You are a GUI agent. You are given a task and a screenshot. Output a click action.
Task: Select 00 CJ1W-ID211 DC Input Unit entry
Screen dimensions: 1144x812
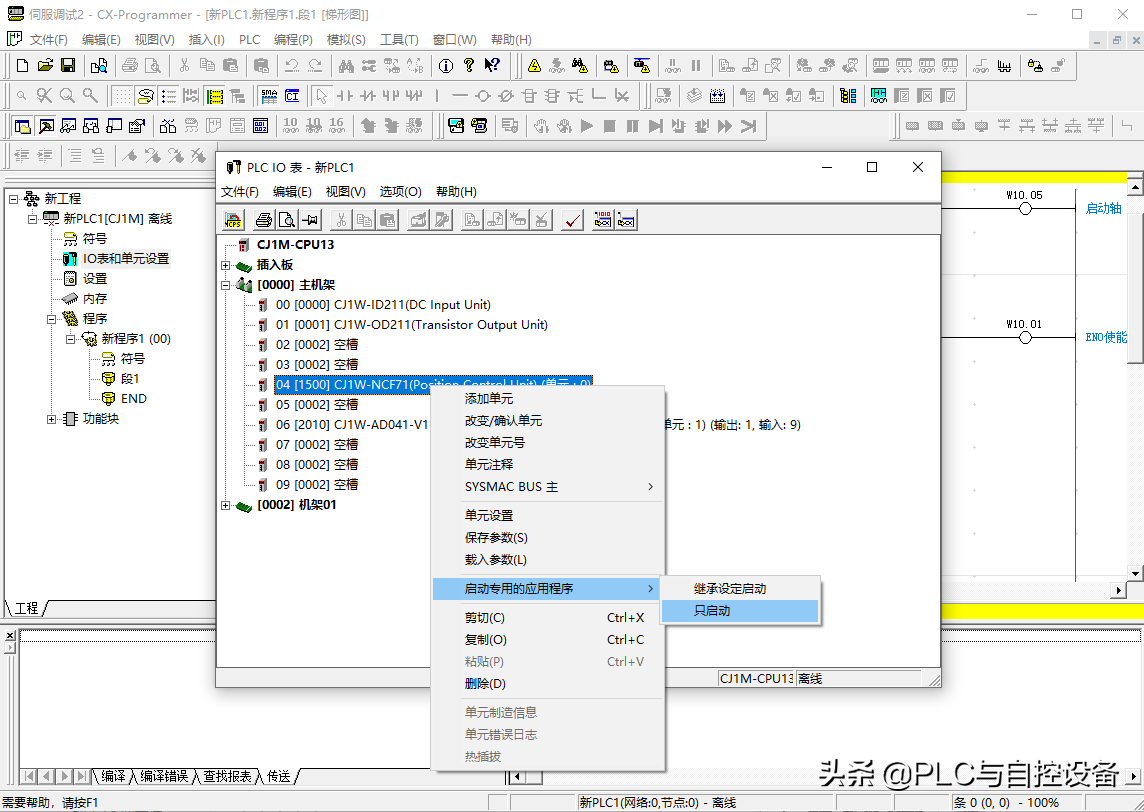coord(383,305)
